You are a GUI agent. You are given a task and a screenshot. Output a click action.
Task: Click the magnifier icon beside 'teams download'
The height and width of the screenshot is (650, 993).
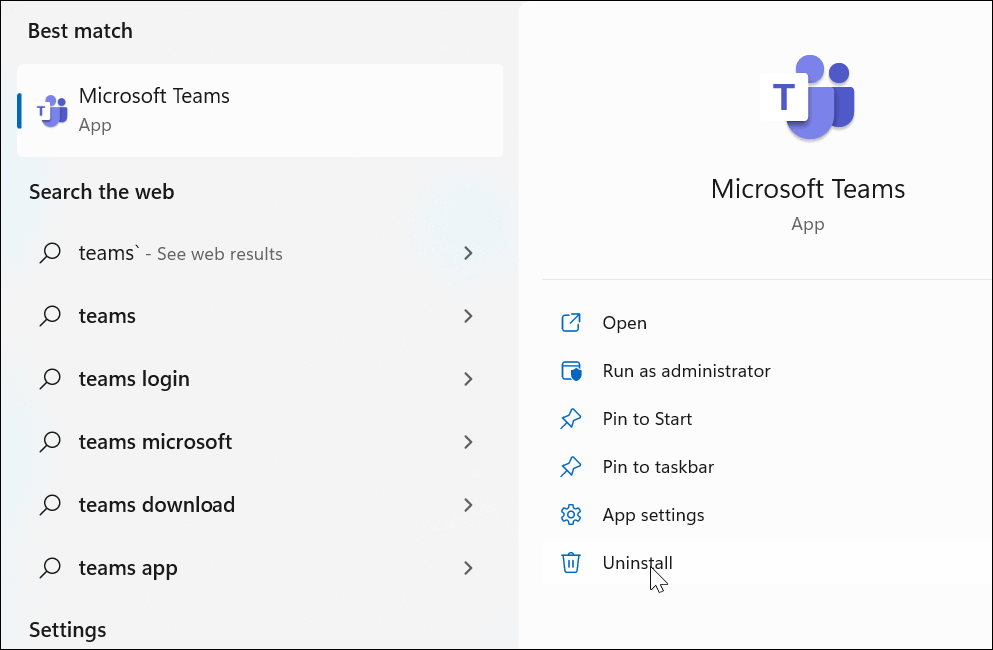coord(49,505)
